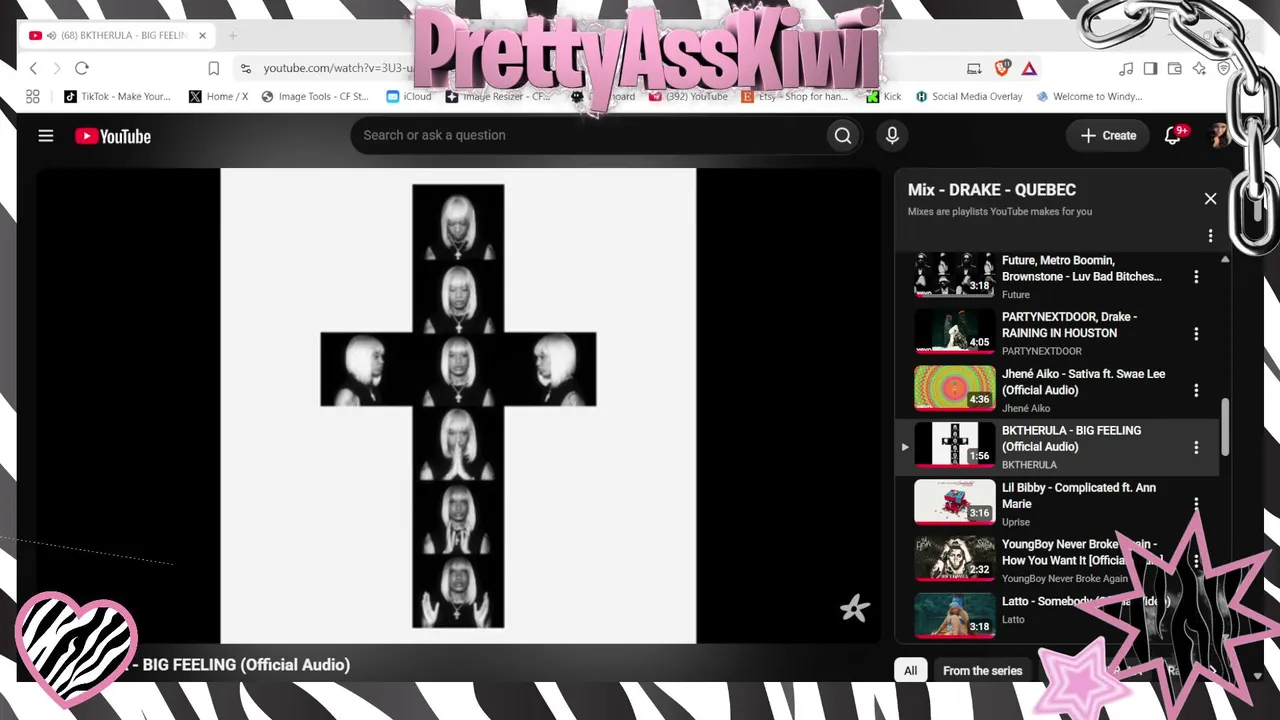Viewport: 1280px width, 720px height.
Task: Select the From the series chip
Action: tap(982, 671)
